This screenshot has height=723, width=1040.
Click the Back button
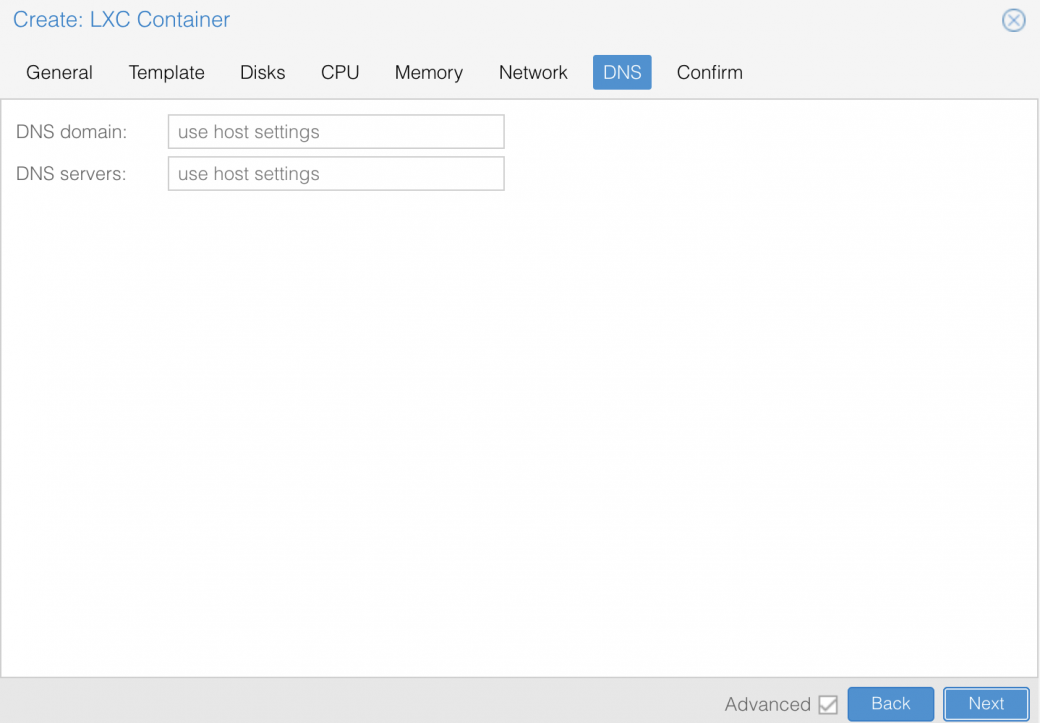pos(890,704)
